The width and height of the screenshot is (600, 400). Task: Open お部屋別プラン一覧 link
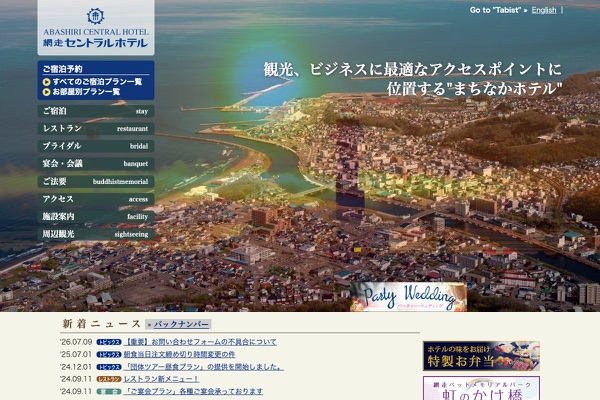tap(86, 92)
